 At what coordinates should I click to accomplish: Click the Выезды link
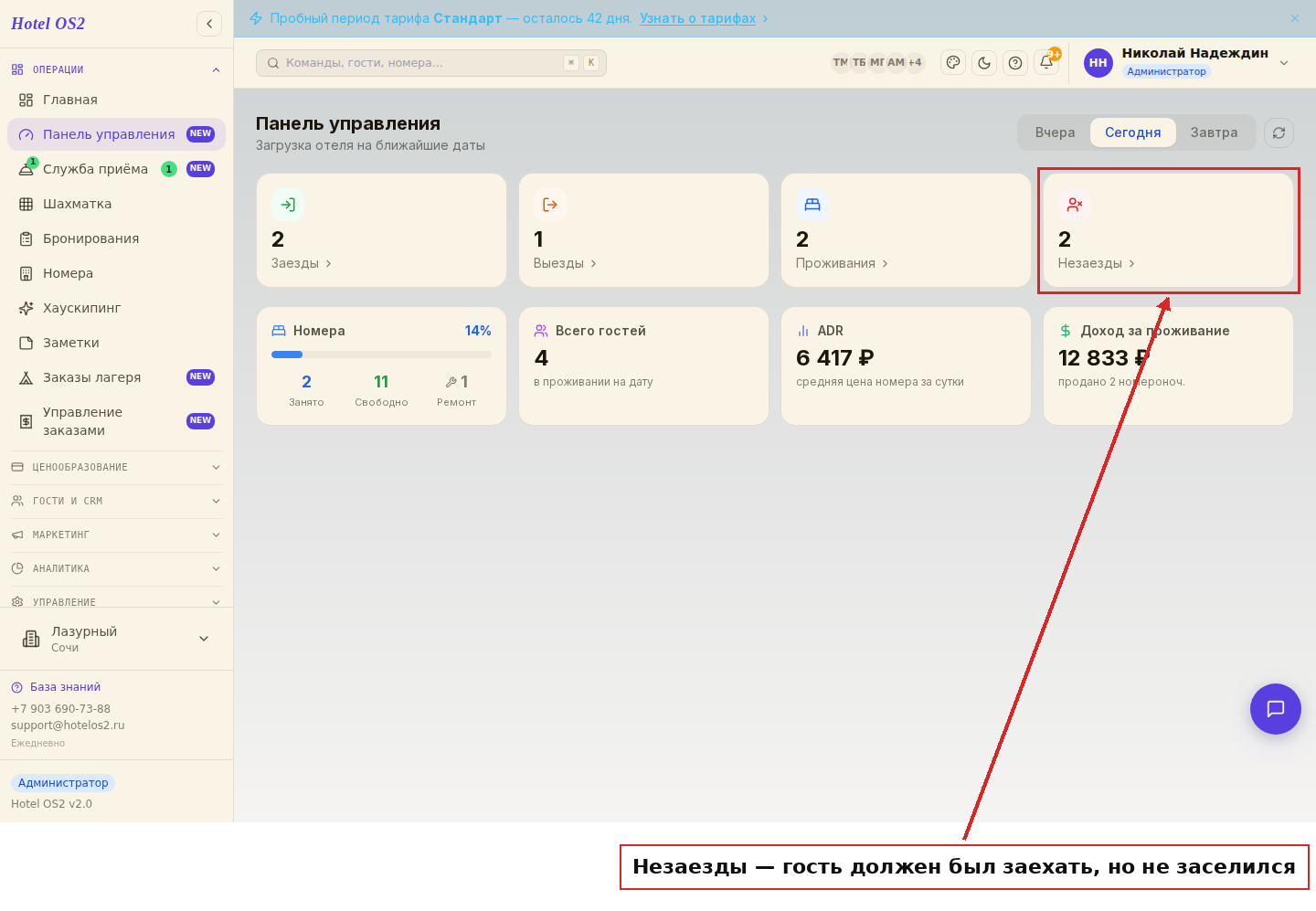(565, 263)
